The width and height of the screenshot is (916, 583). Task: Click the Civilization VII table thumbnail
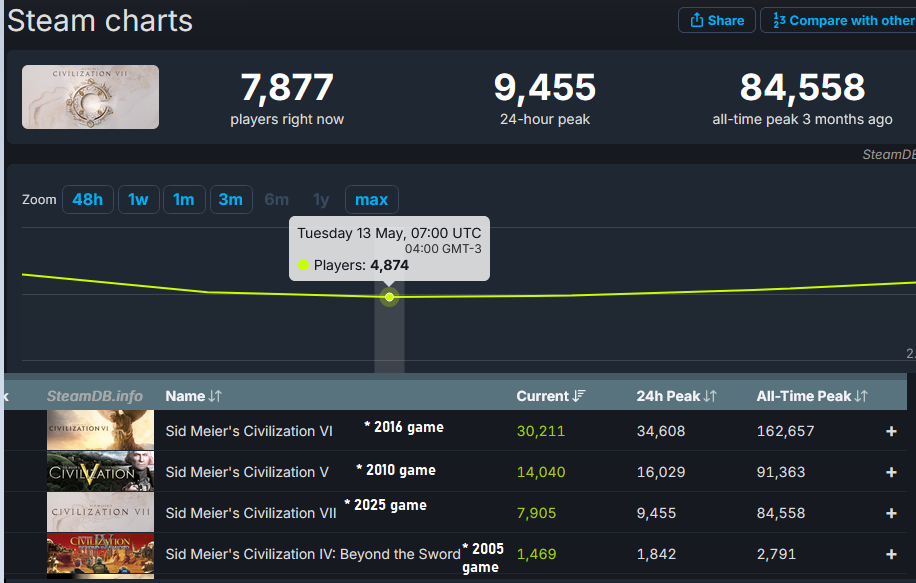point(100,512)
